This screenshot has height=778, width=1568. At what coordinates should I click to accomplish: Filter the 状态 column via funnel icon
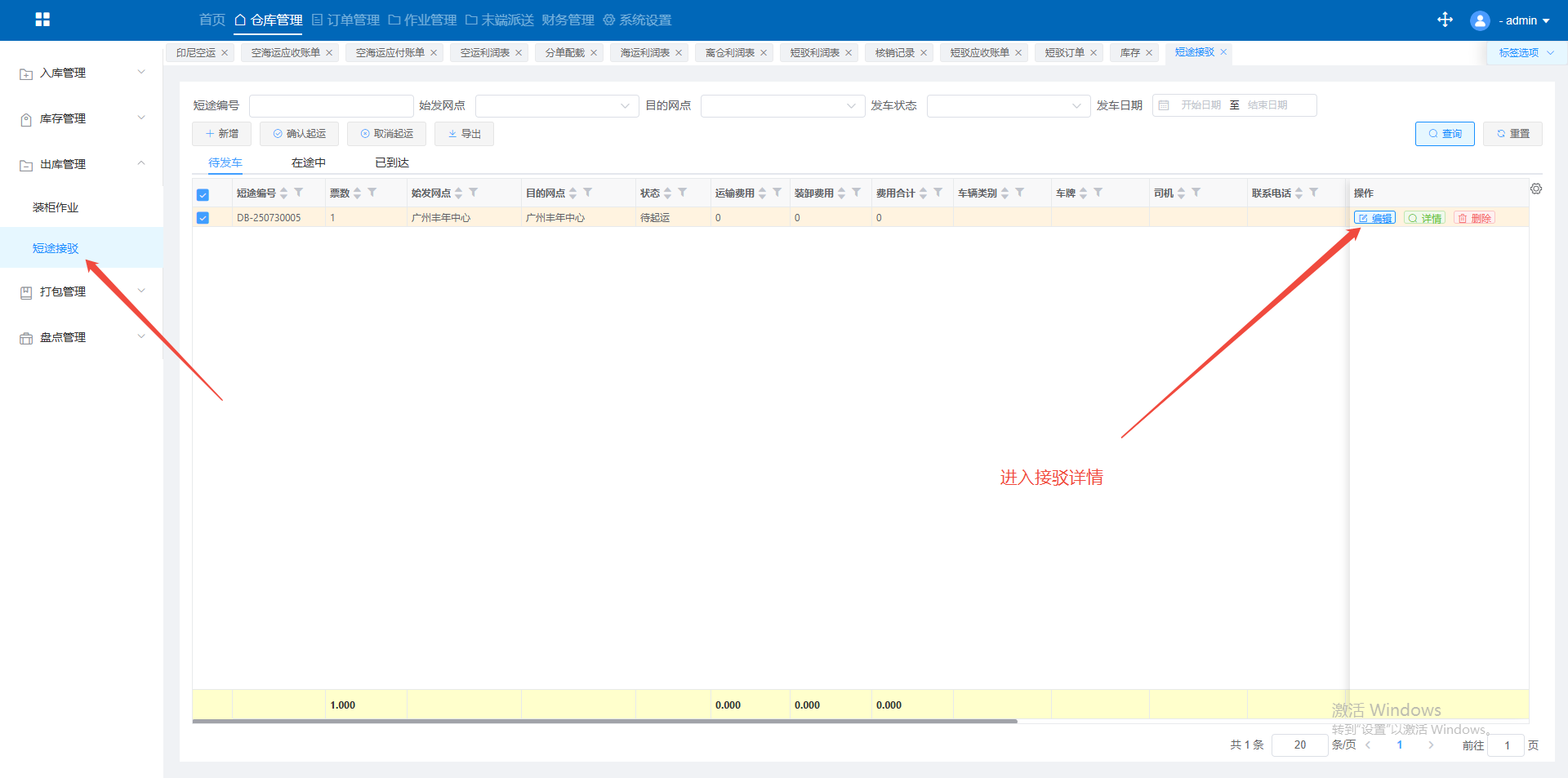click(683, 193)
